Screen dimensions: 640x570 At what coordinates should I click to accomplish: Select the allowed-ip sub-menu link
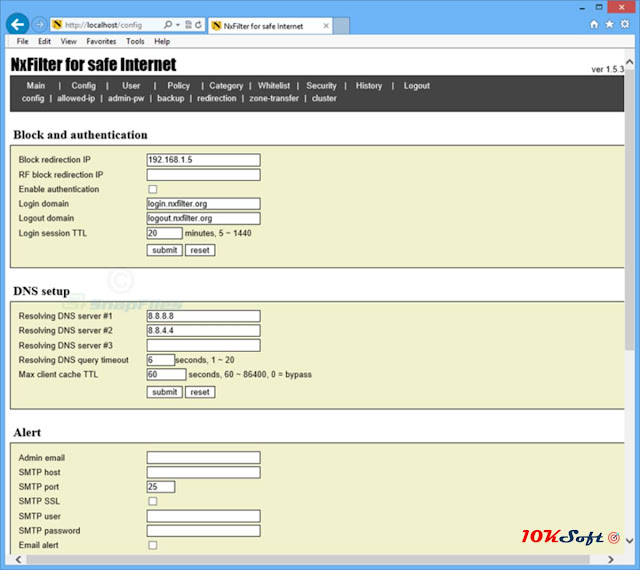pos(76,98)
